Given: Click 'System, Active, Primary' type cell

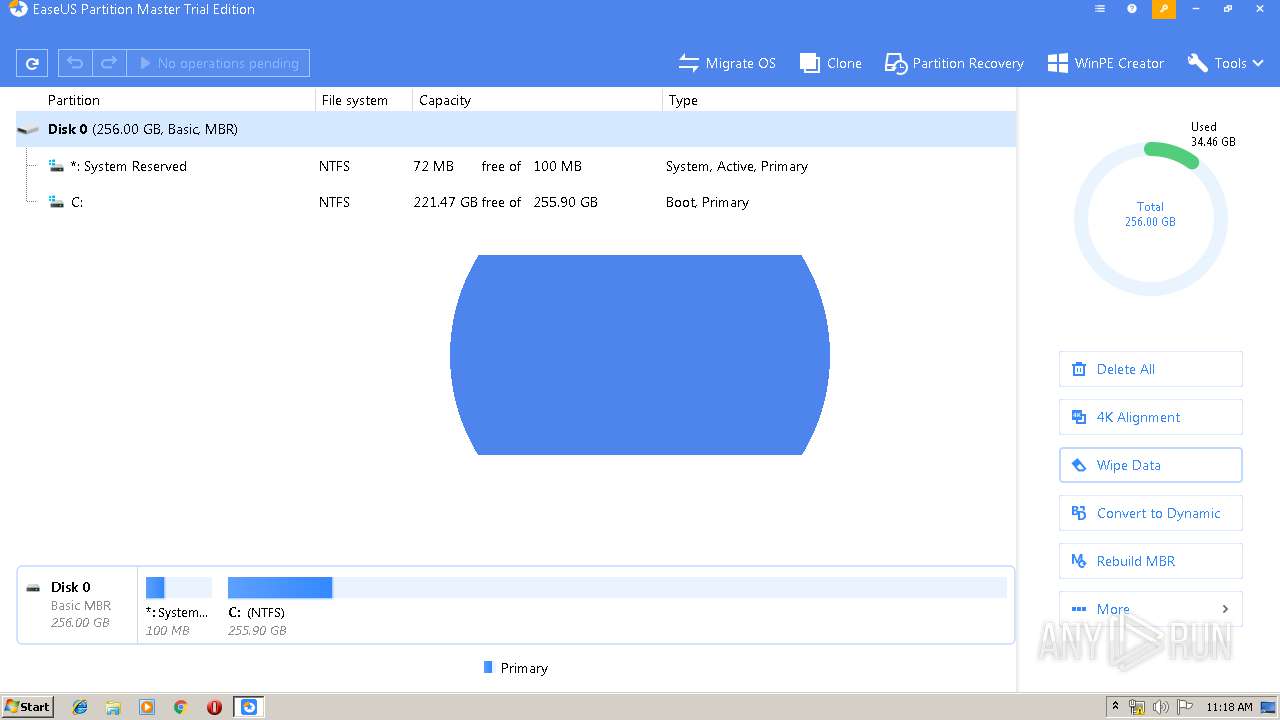Looking at the screenshot, I should tap(737, 166).
